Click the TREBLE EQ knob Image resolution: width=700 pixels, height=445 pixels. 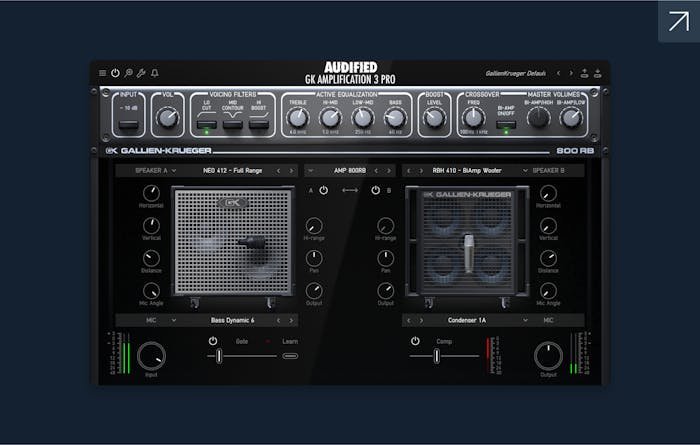[x=297, y=118]
